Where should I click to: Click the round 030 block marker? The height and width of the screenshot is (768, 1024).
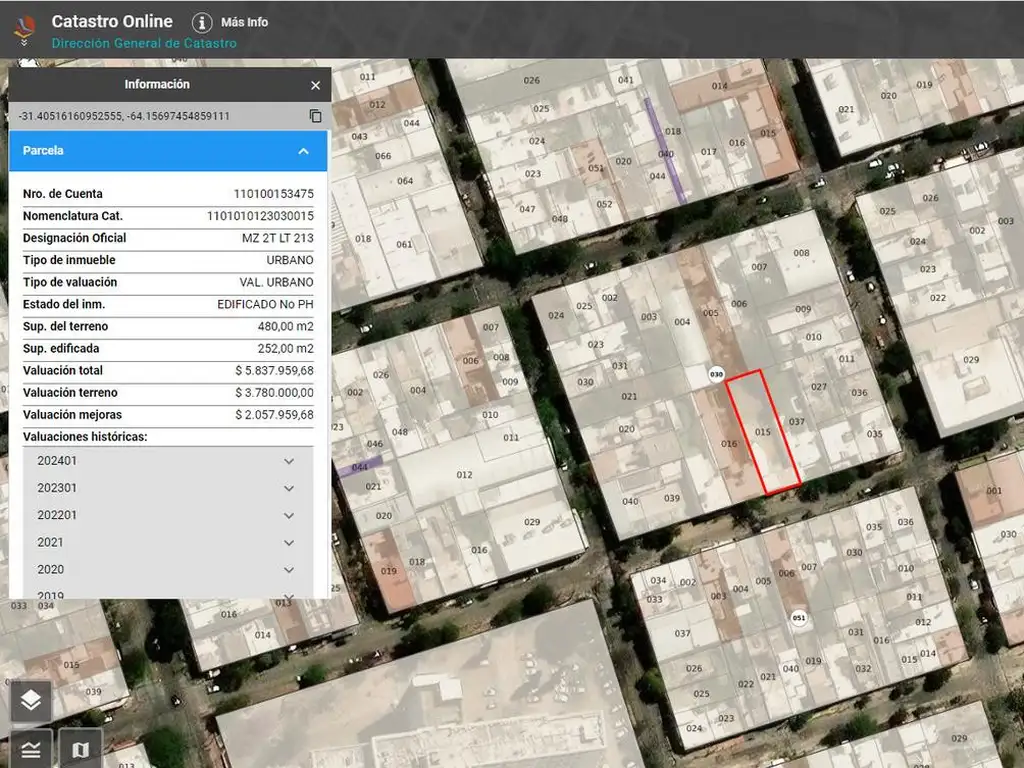click(716, 374)
